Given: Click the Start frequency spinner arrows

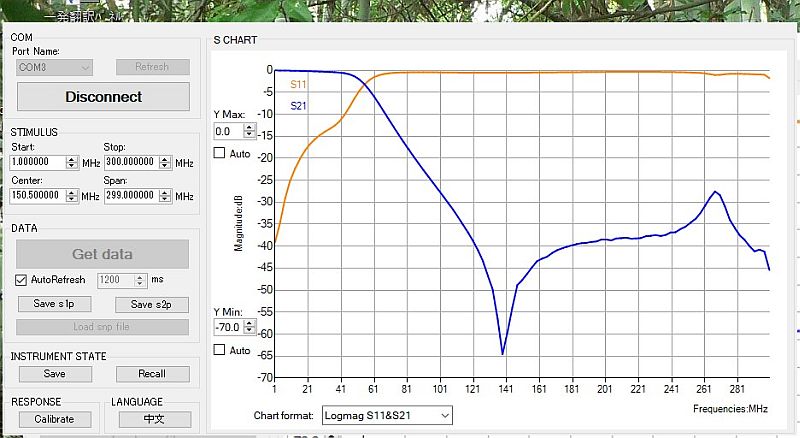Looking at the screenshot, I should (x=72, y=162).
